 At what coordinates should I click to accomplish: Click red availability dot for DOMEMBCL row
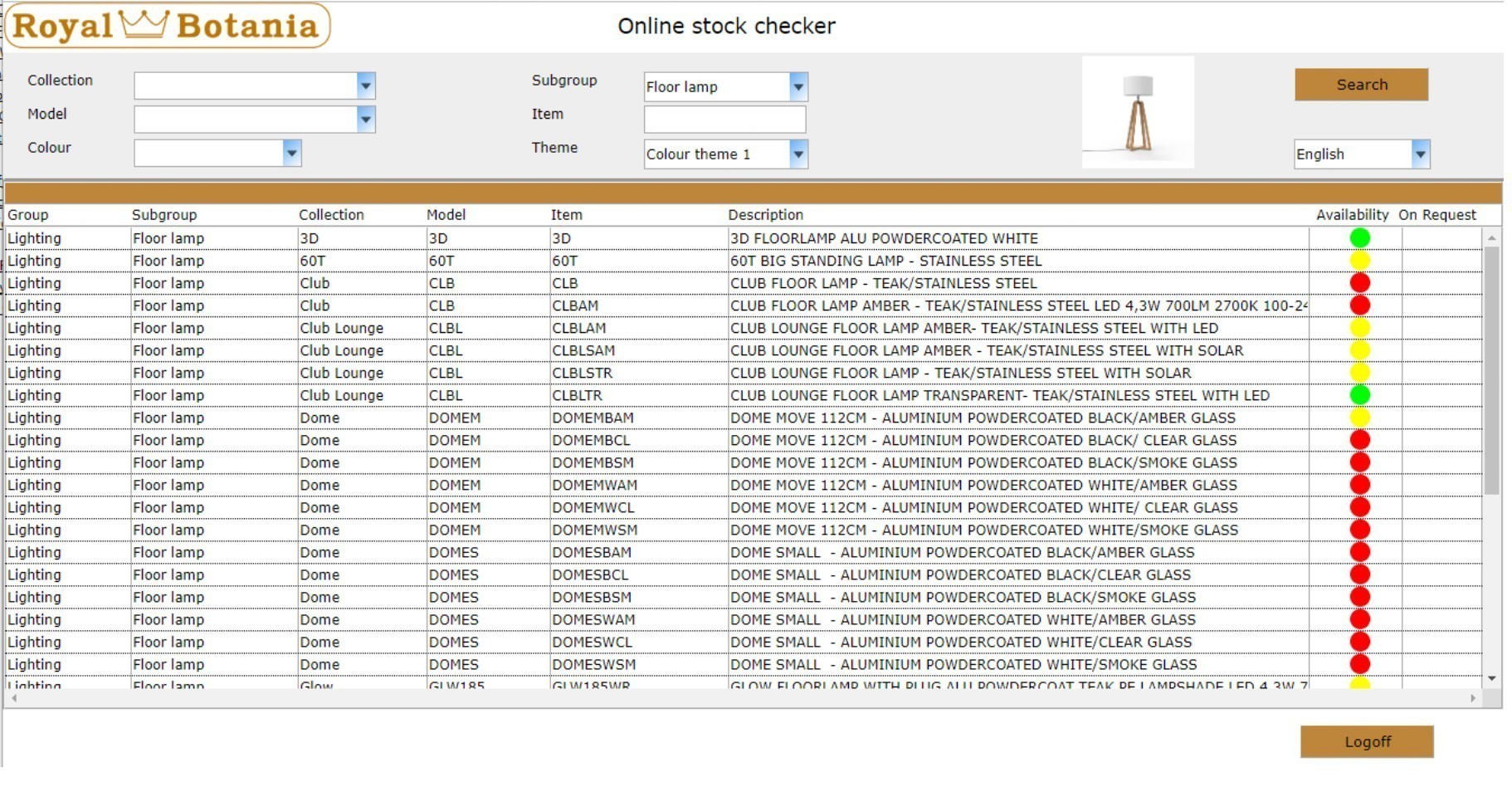[x=1359, y=440]
